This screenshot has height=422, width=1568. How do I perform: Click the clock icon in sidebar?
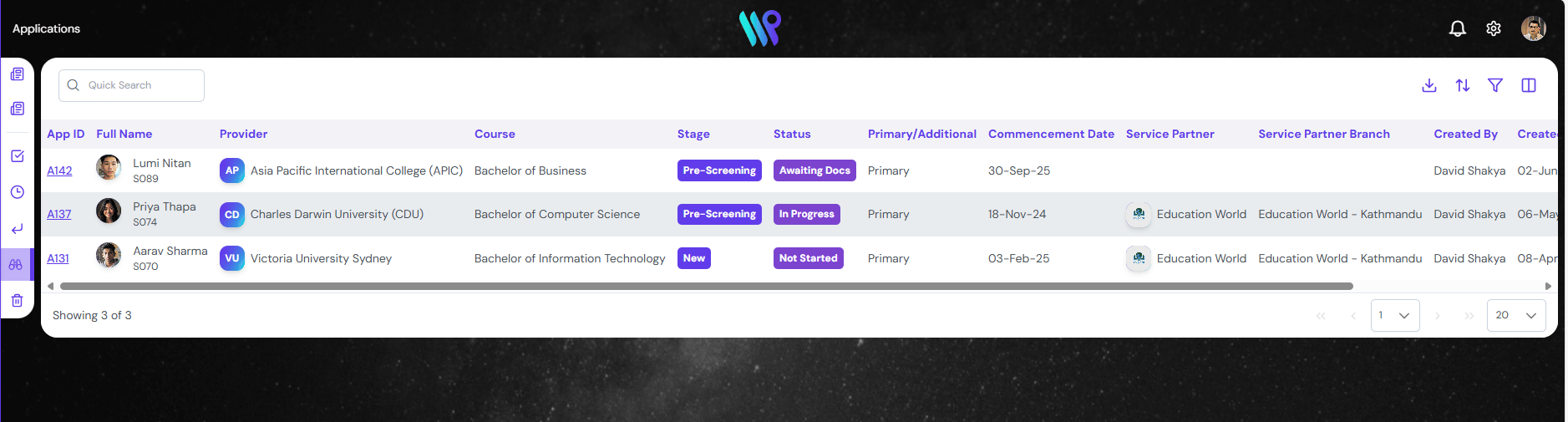click(17, 192)
